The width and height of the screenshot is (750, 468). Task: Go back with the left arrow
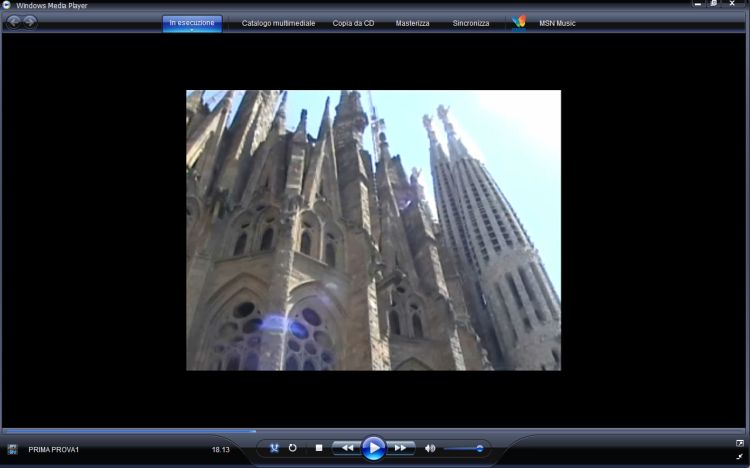[14, 22]
